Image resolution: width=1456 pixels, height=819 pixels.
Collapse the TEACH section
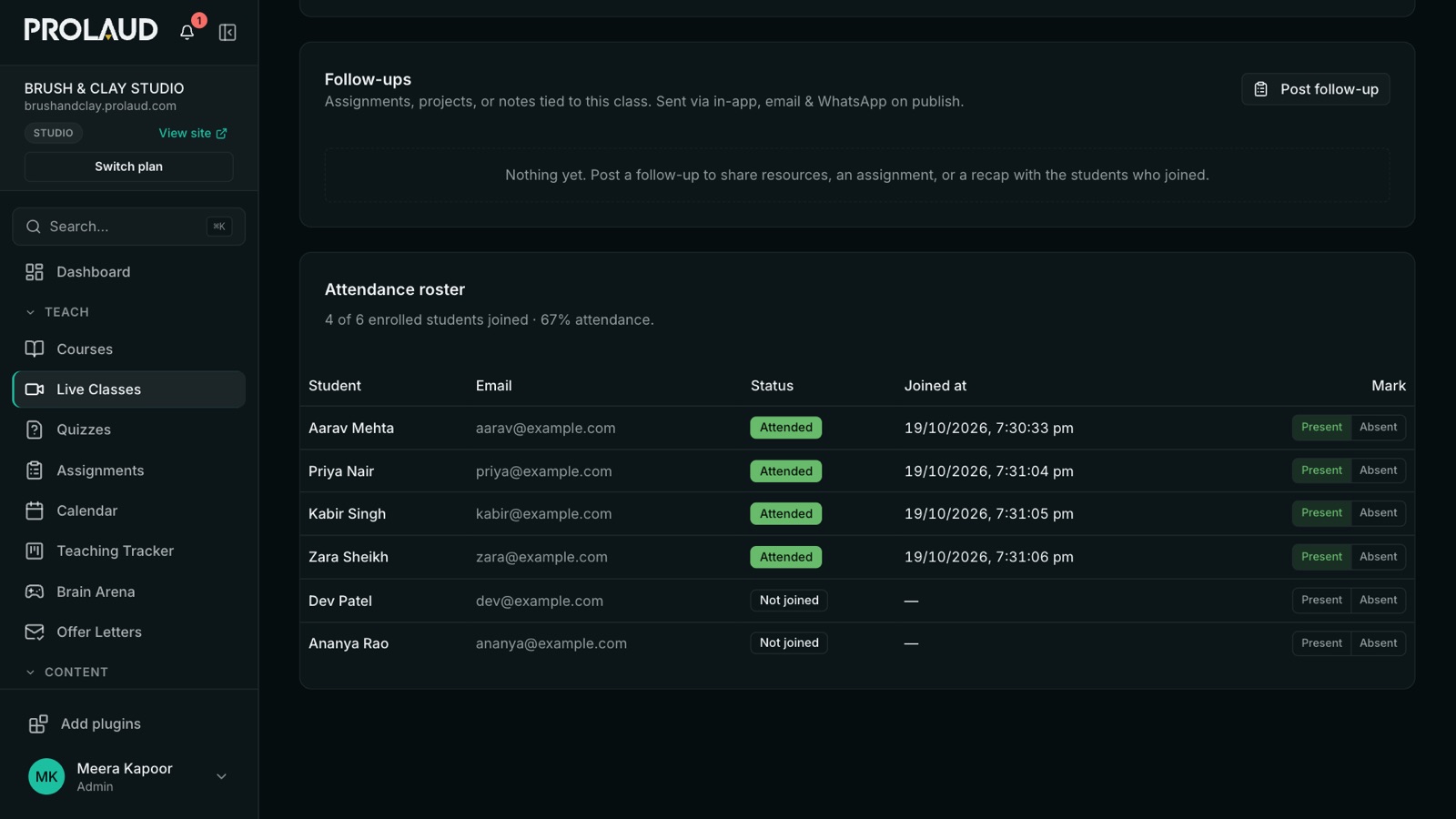coord(56,312)
